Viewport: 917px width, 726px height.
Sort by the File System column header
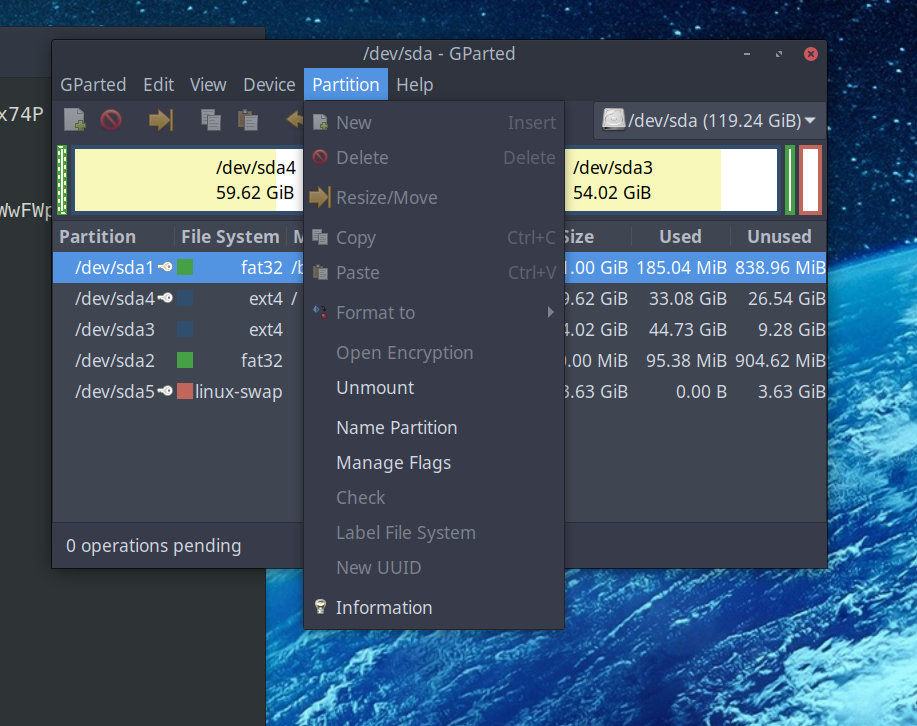click(x=230, y=236)
